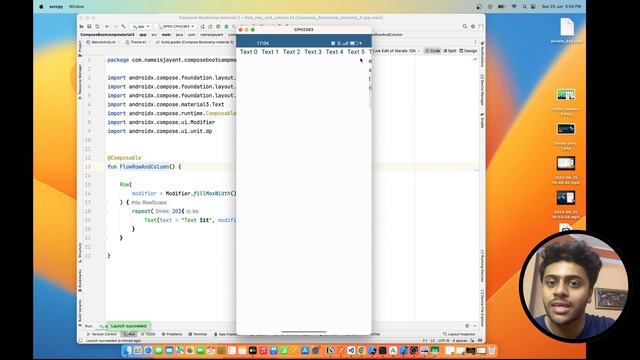Click the FlowRowAndColumn function name in code

pyautogui.click(x=144, y=167)
